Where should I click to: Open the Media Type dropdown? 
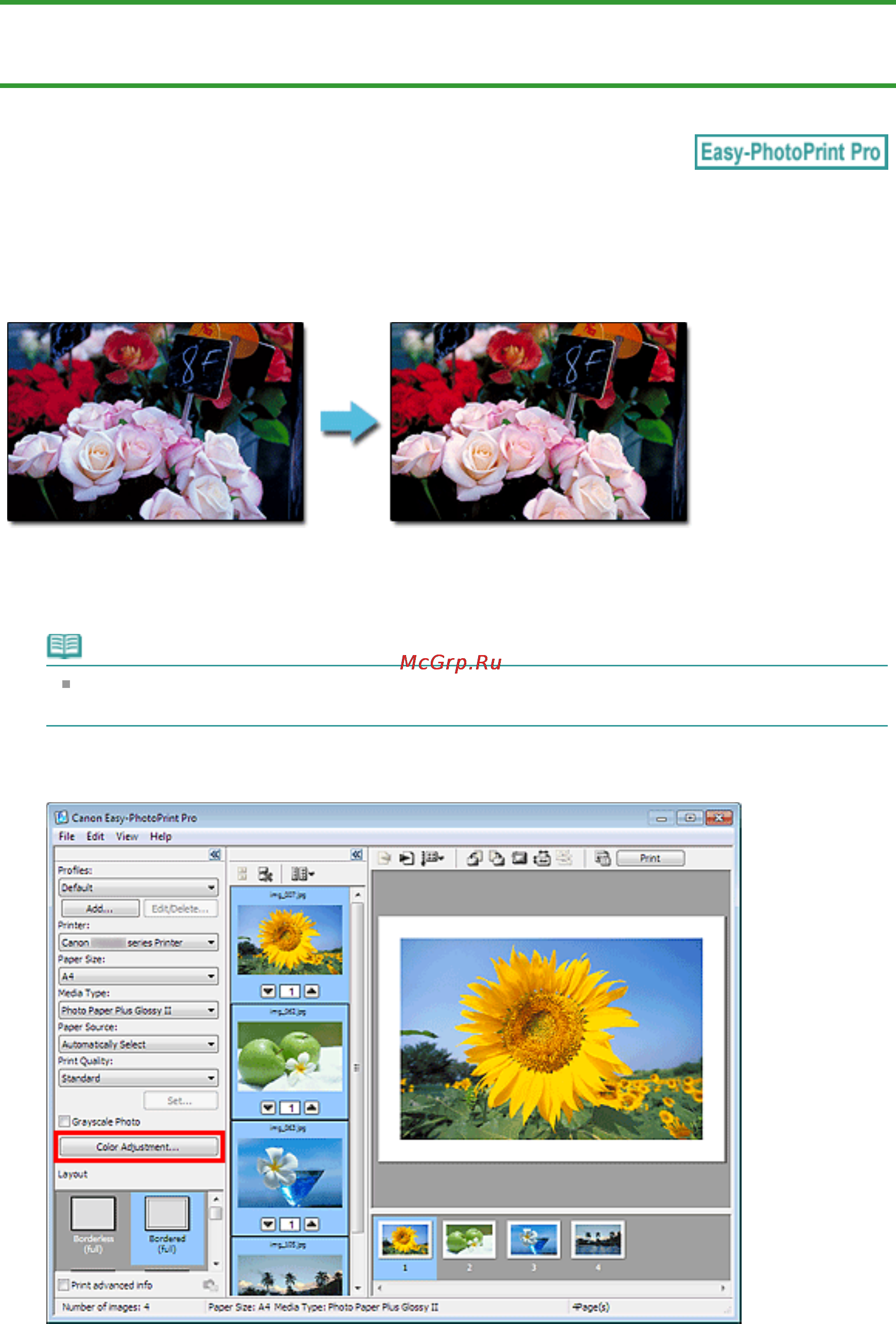[138, 1010]
